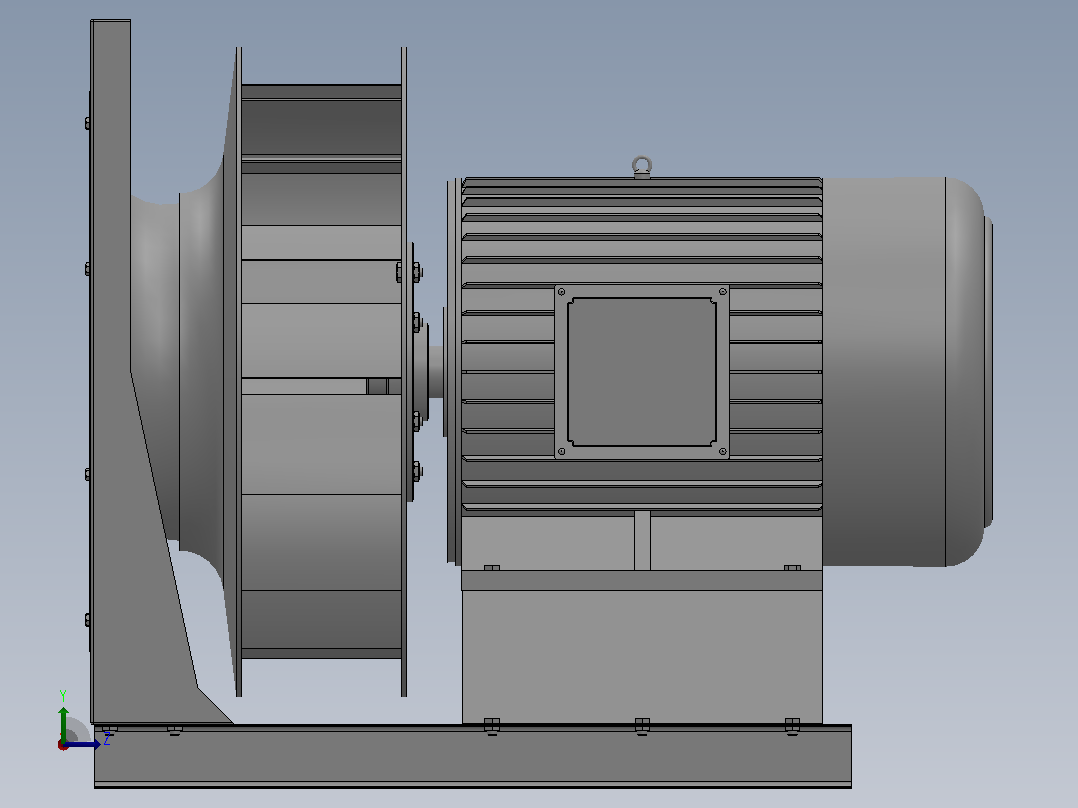Select the impeller front shroud ring
The image size is (1078, 808).
(x=239, y=372)
